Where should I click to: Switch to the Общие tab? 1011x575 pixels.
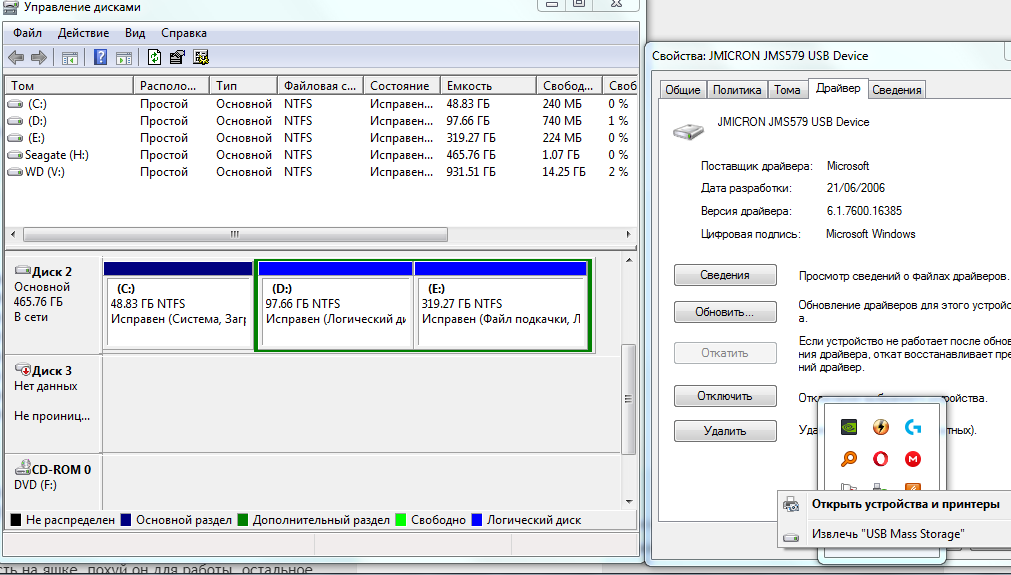tap(683, 90)
